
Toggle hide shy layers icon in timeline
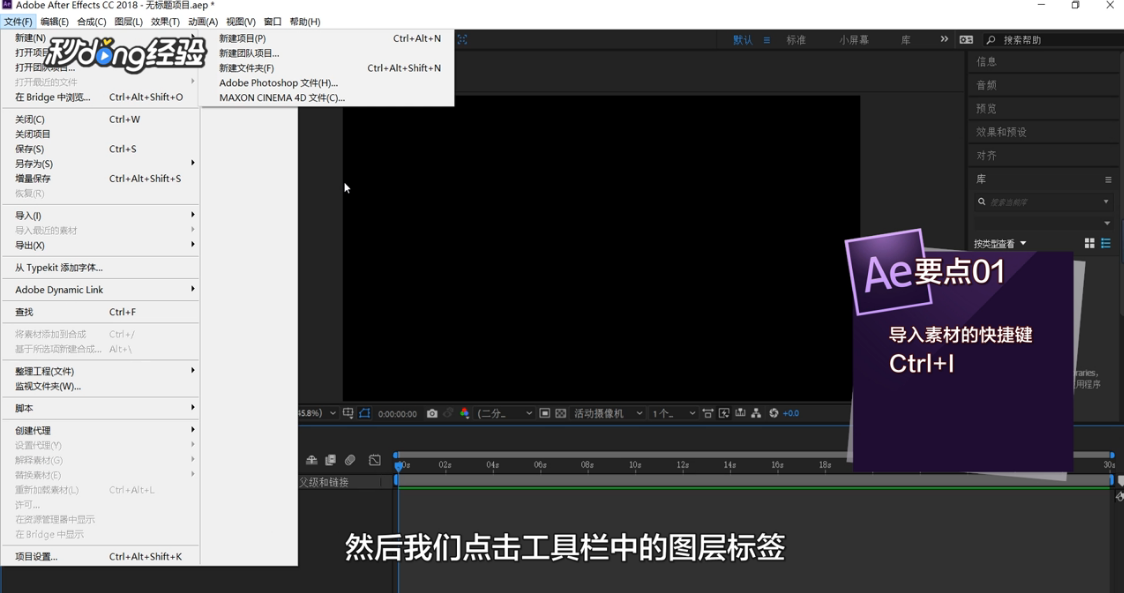pyautogui.click(x=312, y=460)
